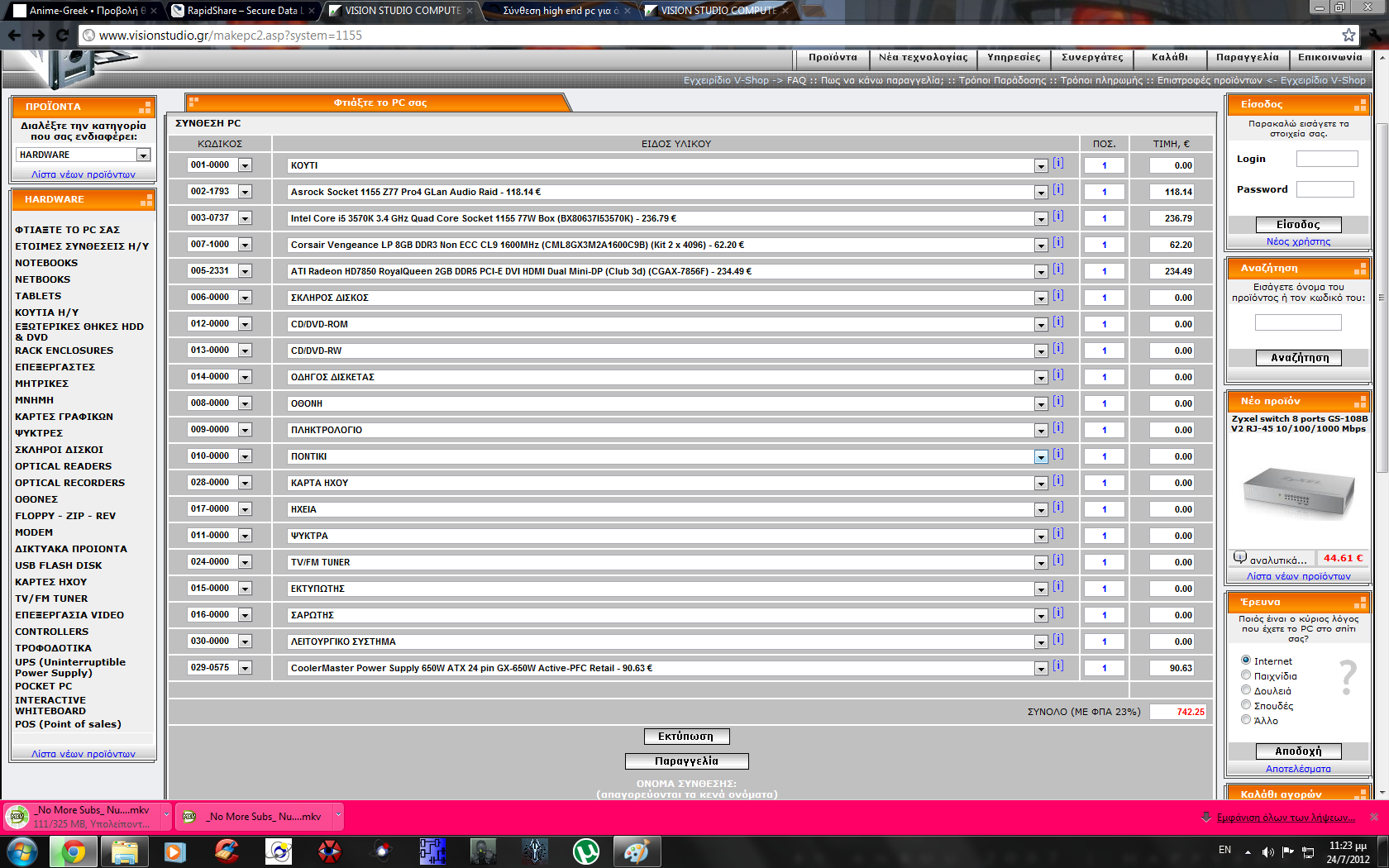Open info icon for ATI Radeon HD7850 row

(x=1058, y=269)
